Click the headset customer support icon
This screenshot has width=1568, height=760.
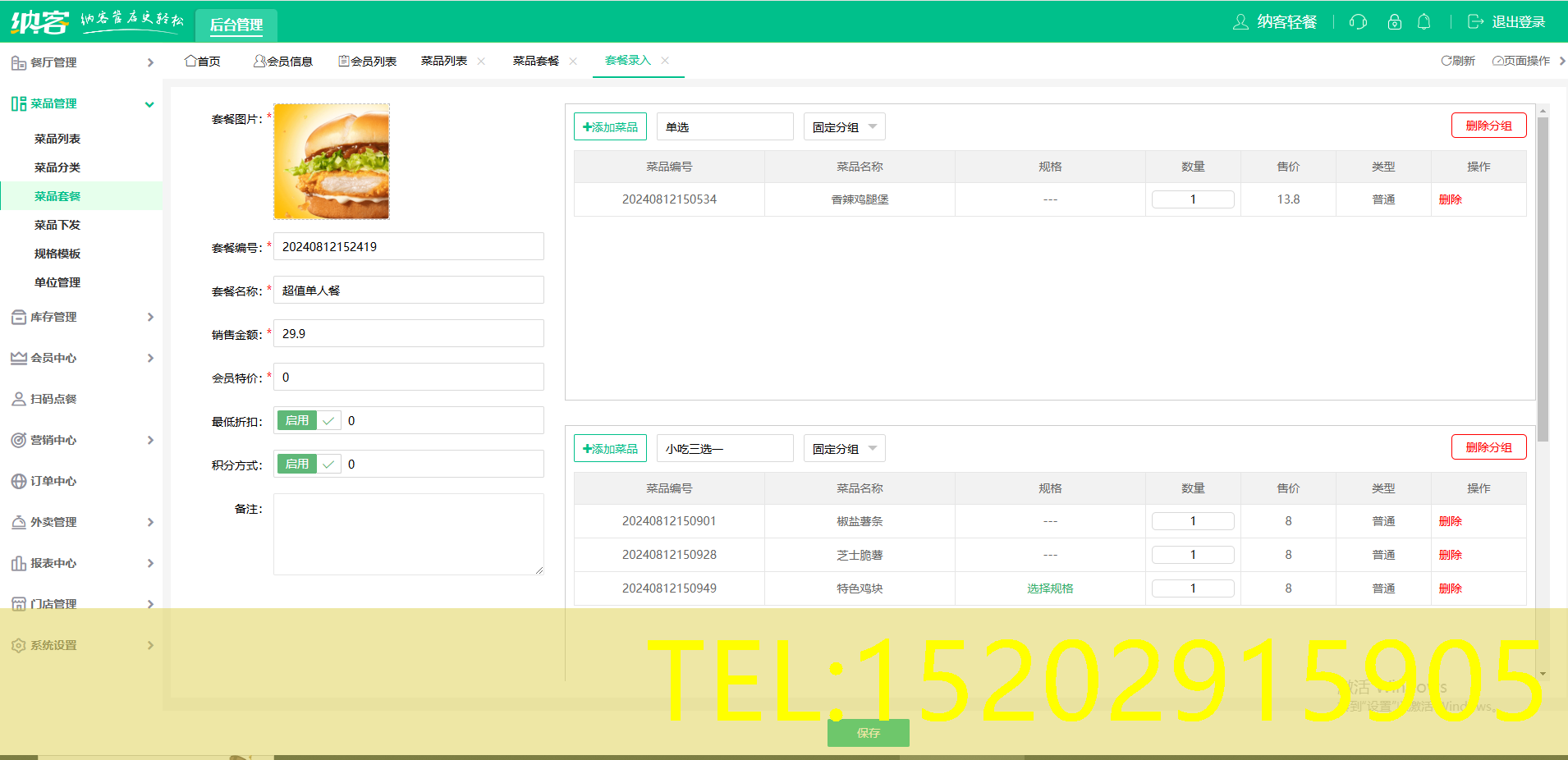1356,22
